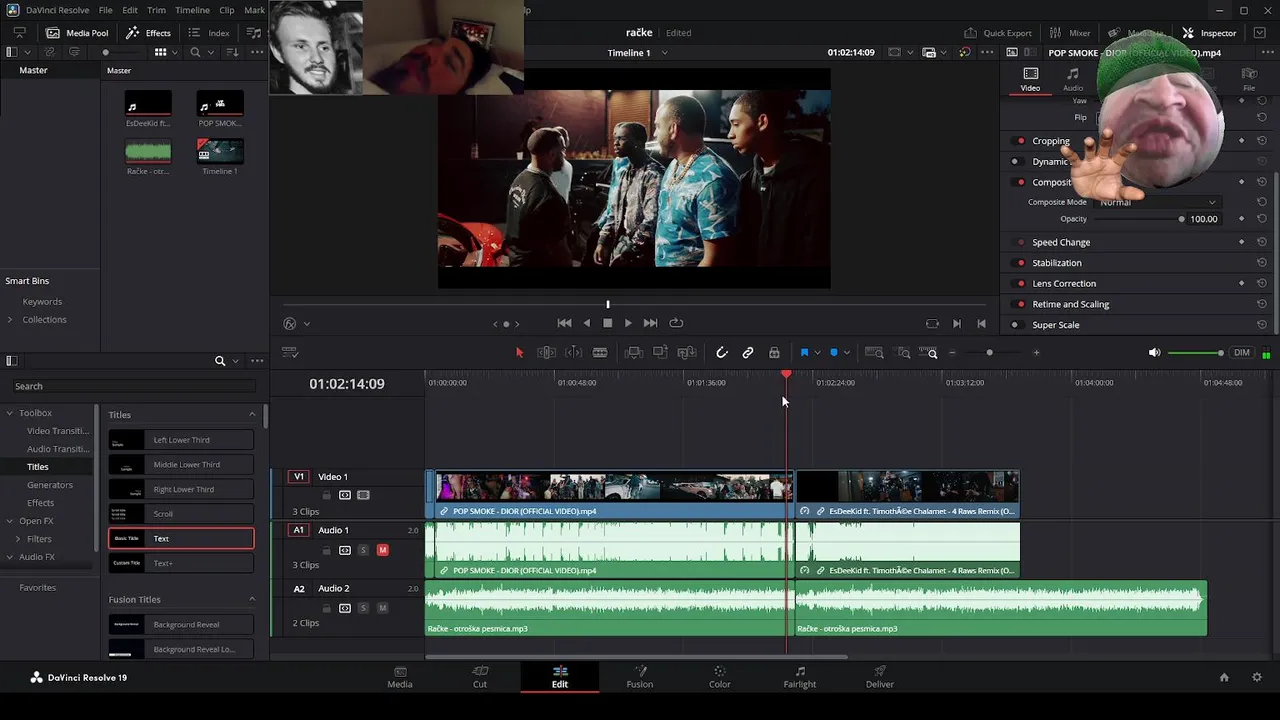Toggle loop playback

676,323
